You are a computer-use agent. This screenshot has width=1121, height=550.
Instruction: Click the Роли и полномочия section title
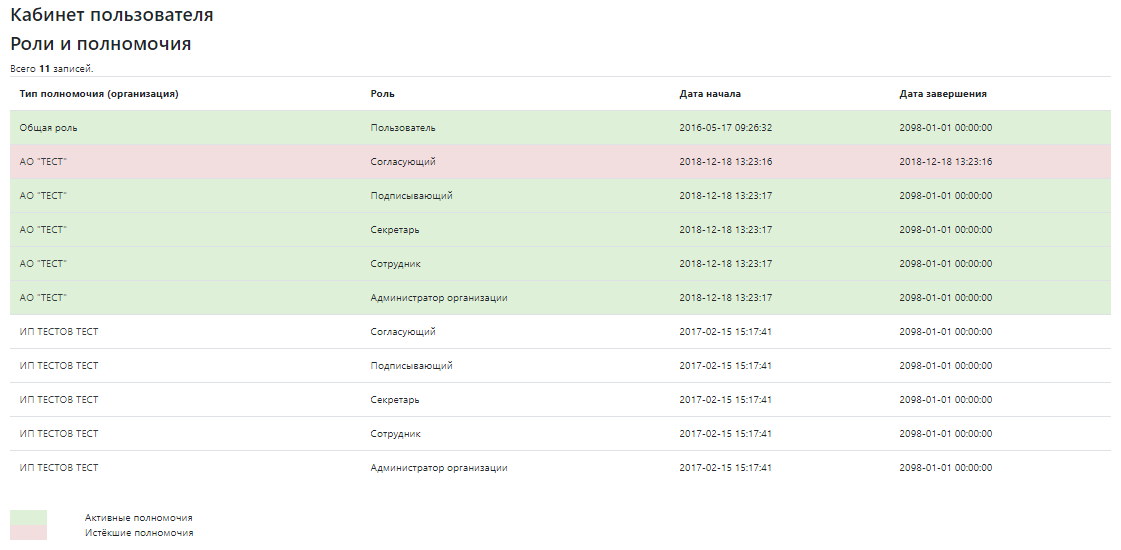tap(100, 44)
